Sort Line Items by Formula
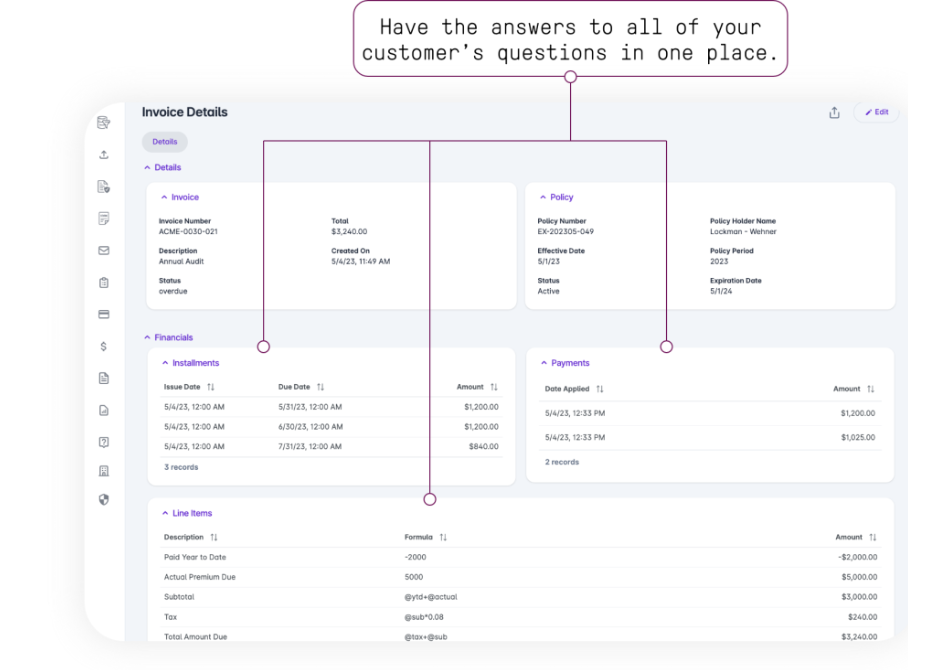This screenshot has width=950, height=670. [443, 537]
